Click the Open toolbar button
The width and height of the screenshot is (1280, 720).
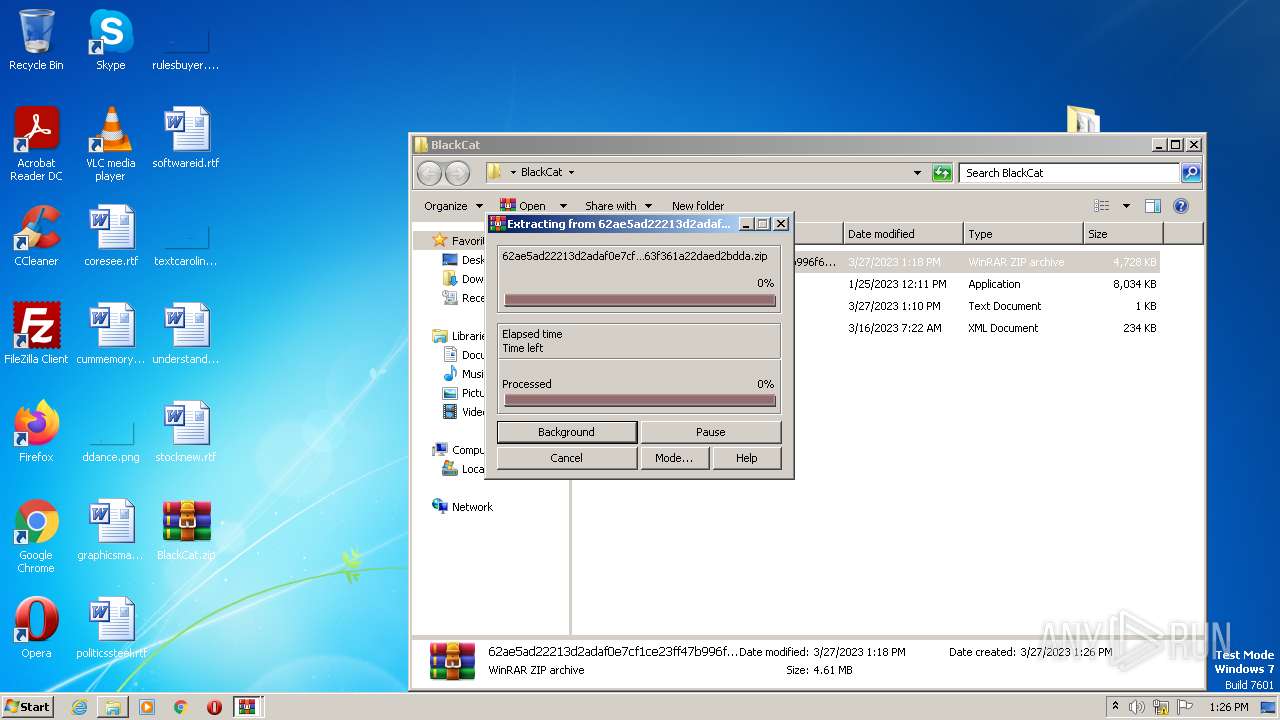pyautogui.click(x=523, y=206)
